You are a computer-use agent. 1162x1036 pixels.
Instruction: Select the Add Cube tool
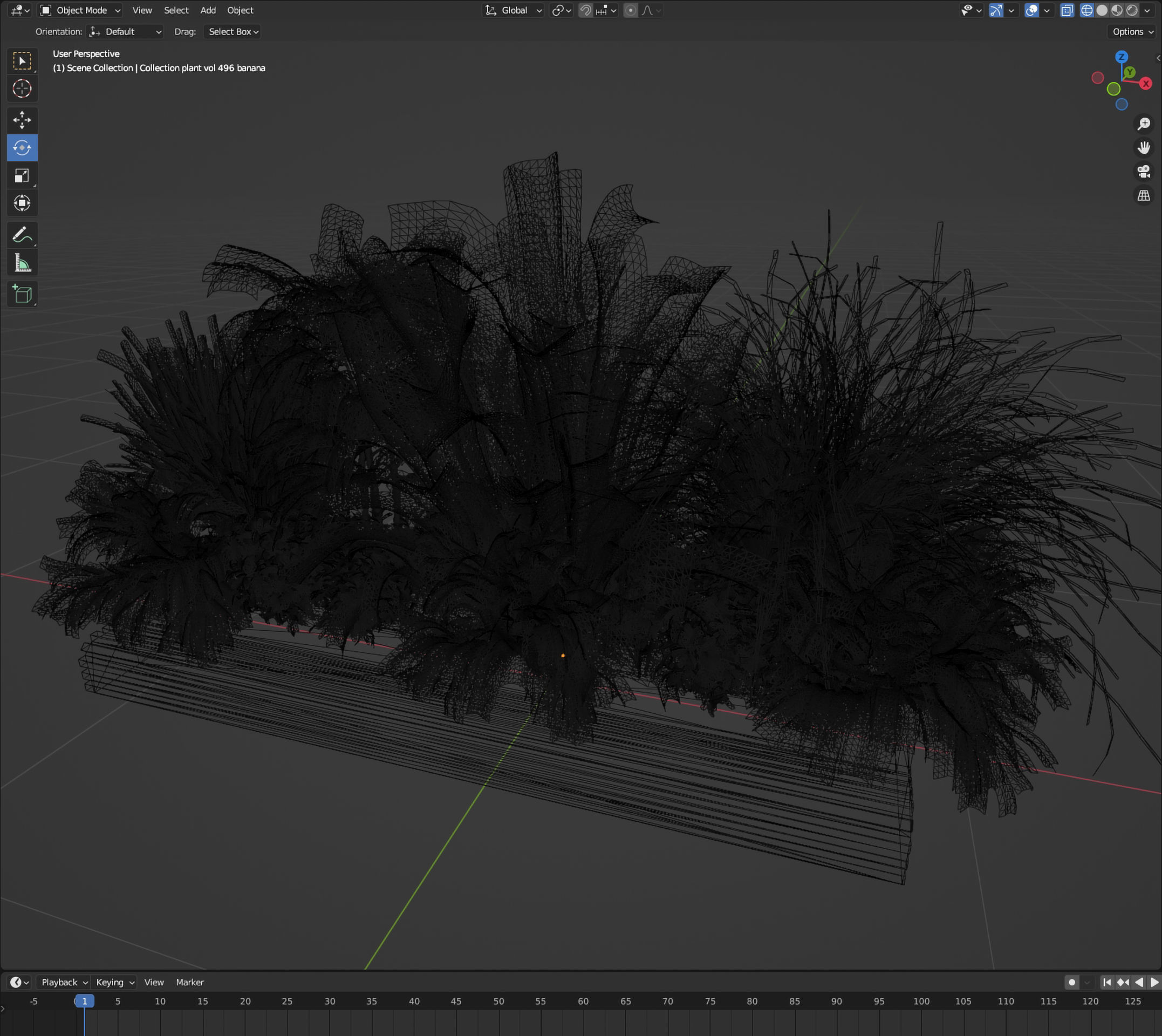pyautogui.click(x=22, y=294)
